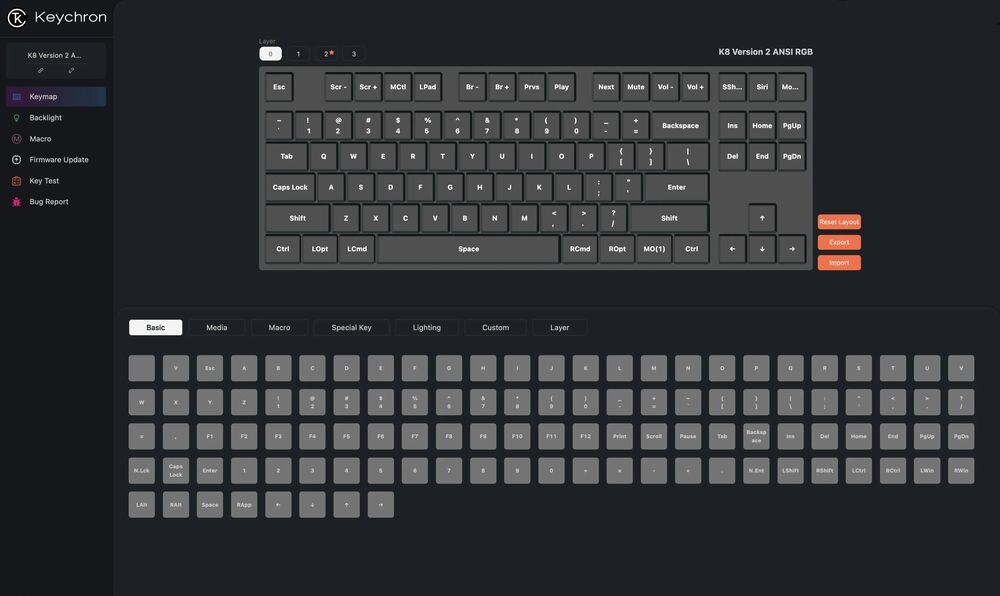Open the Media key category
The width and height of the screenshot is (1000, 596).
pyautogui.click(x=216, y=327)
